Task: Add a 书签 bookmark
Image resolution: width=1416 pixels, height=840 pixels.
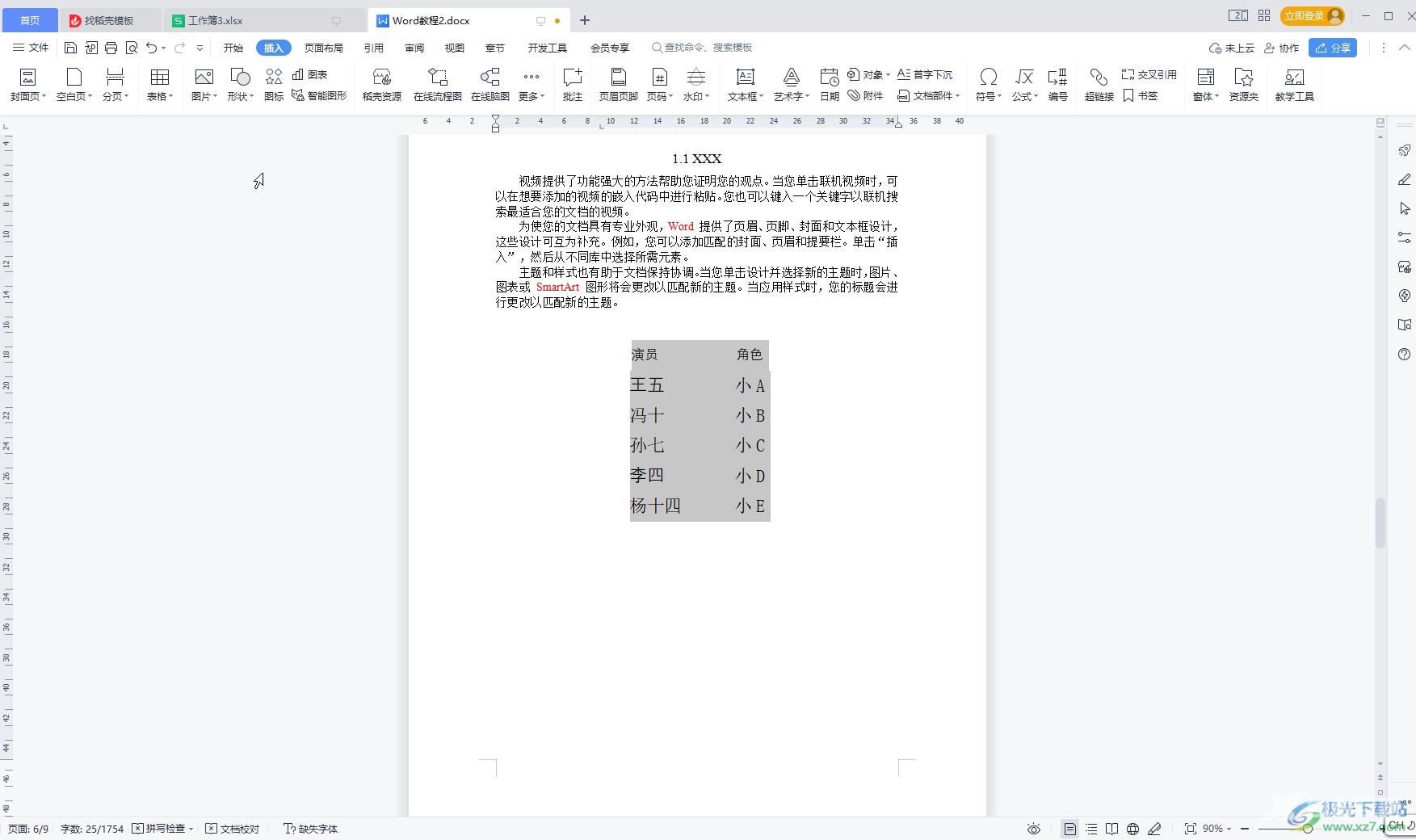Action: point(1140,95)
